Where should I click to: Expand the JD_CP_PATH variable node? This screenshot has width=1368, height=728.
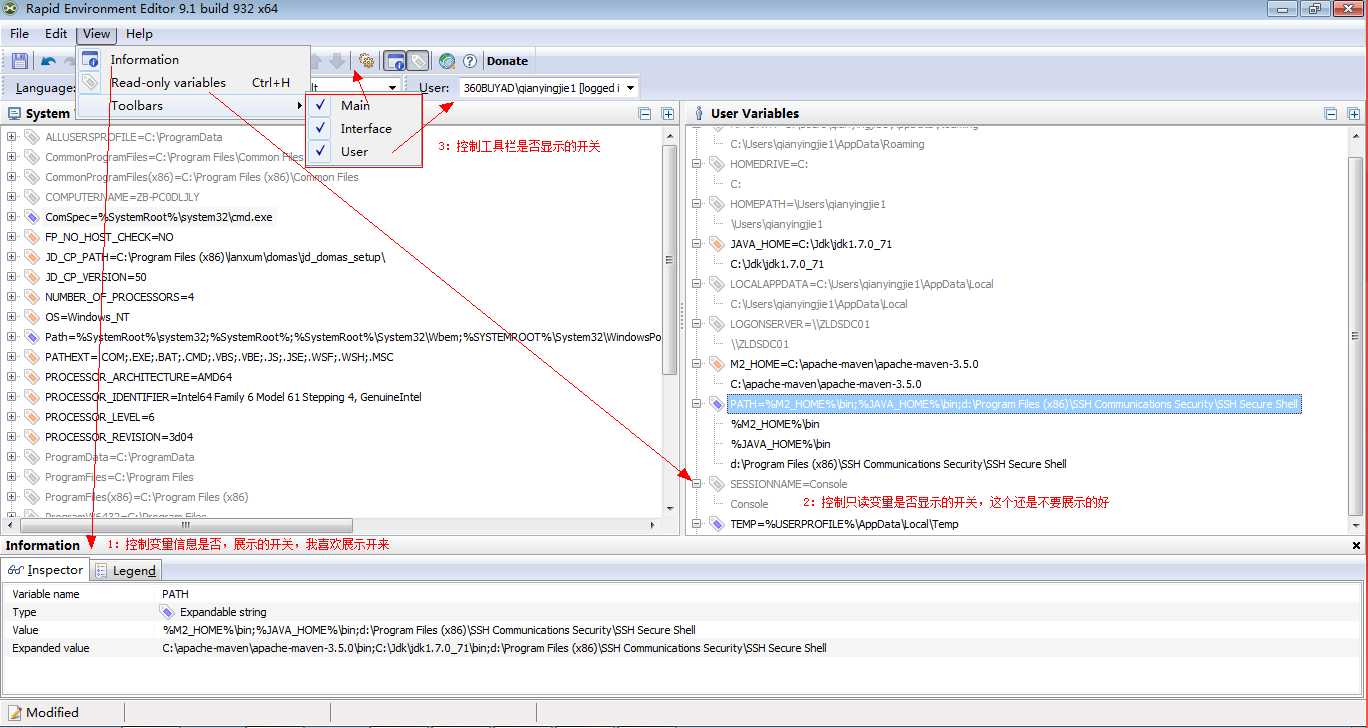[x=12, y=257]
